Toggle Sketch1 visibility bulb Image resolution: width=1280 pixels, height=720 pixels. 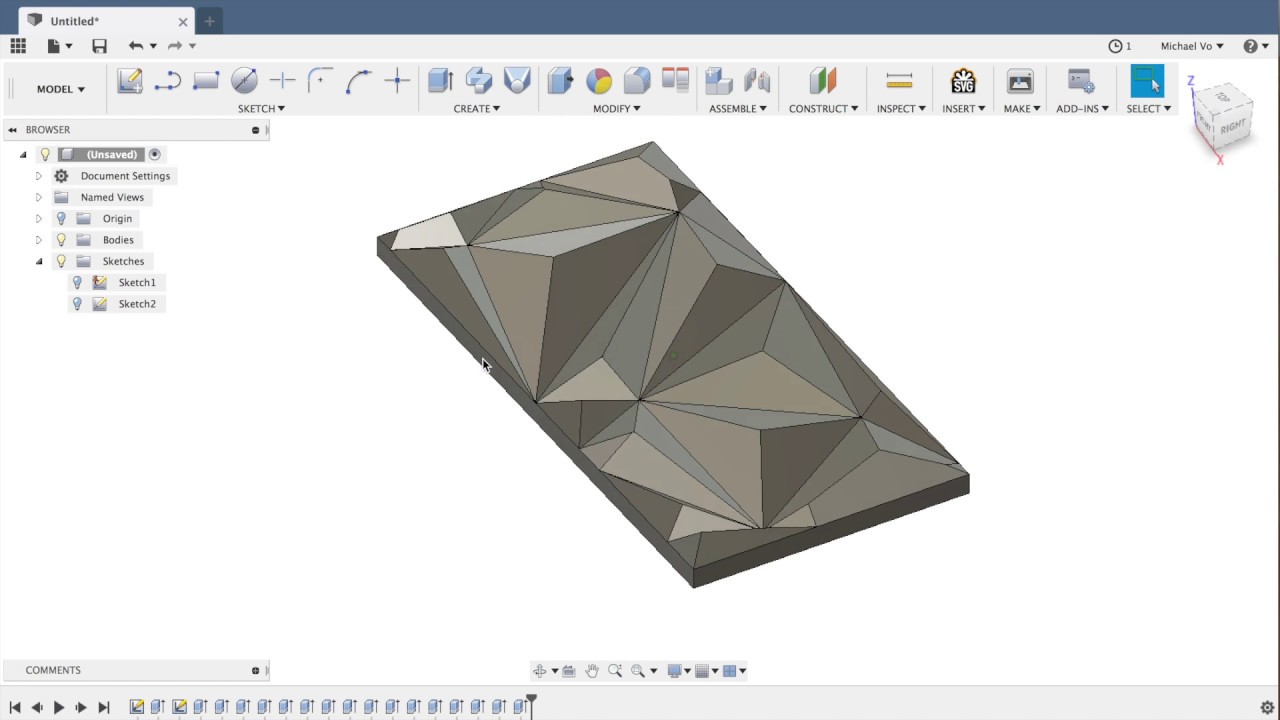click(x=77, y=282)
